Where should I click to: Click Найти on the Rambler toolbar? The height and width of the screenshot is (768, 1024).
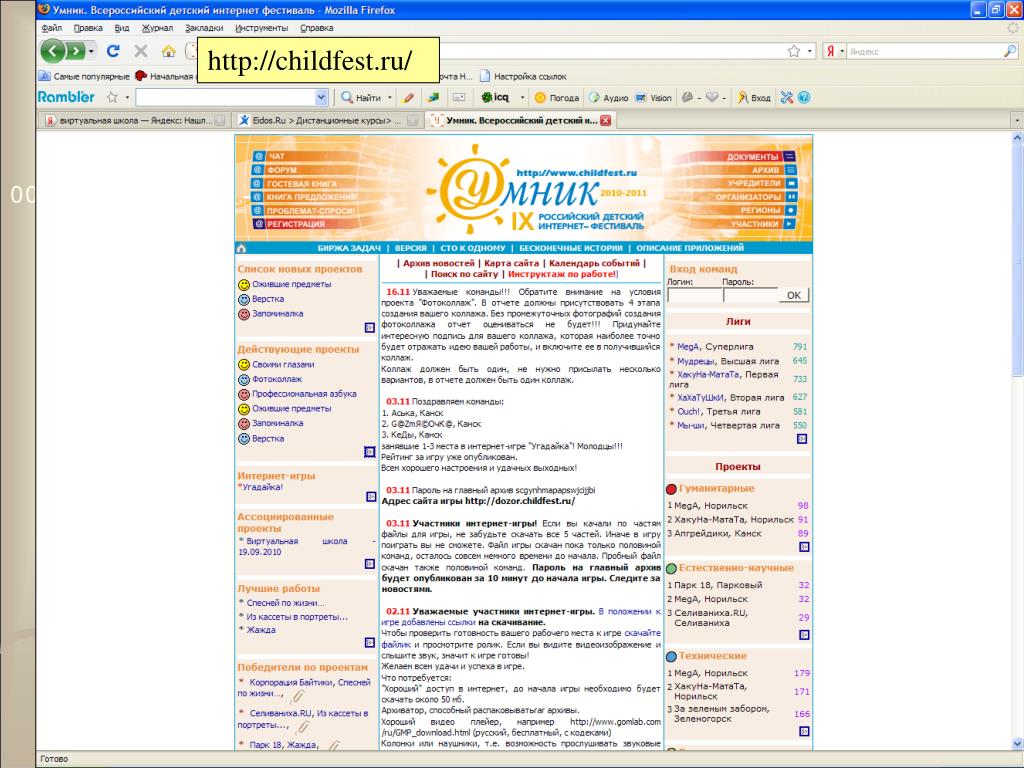point(362,97)
